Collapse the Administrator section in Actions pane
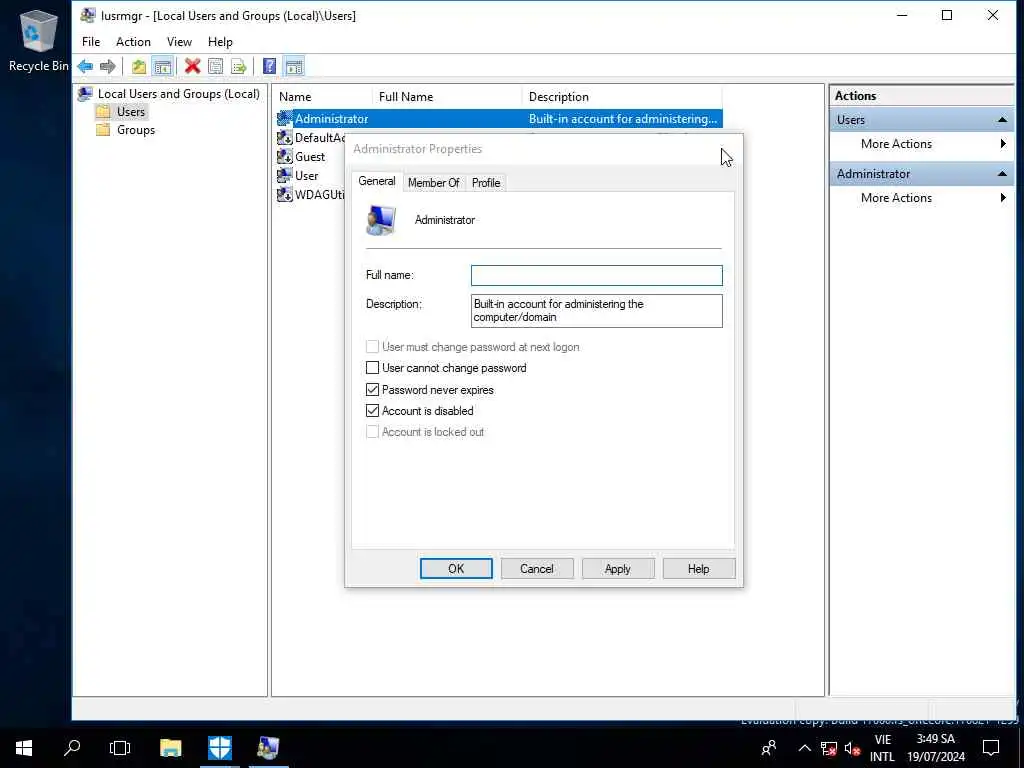1024x768 pixels. click(1002, 174)
